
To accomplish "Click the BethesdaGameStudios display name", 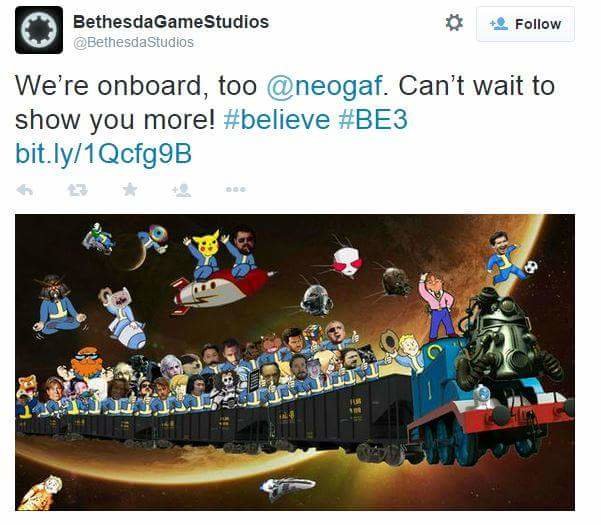I will tap(171, 21).
